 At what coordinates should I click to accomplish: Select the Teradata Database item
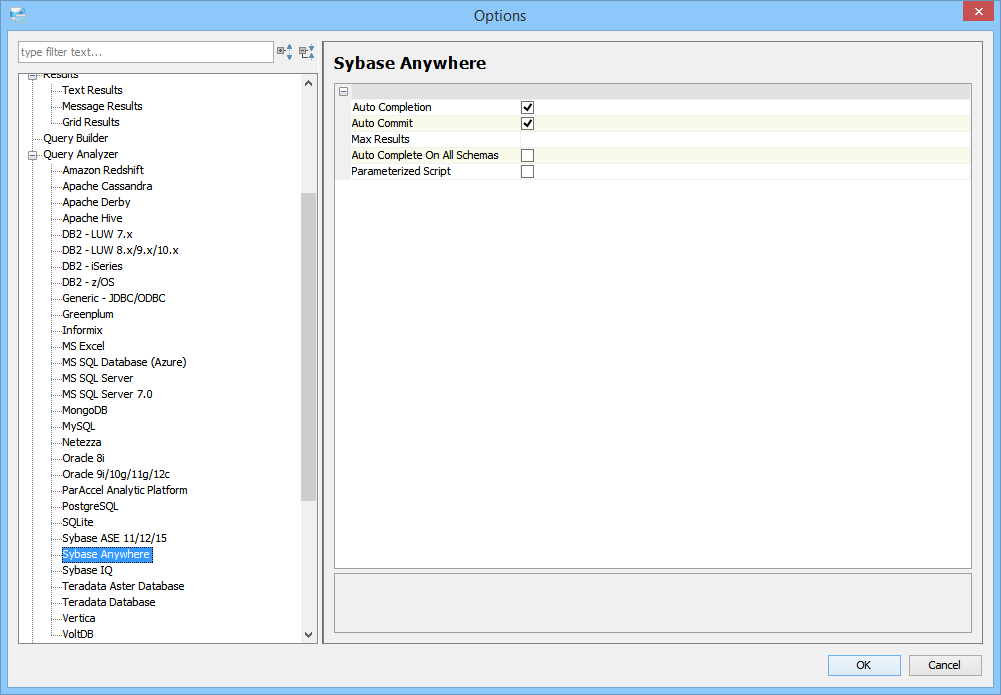point(109,602)
